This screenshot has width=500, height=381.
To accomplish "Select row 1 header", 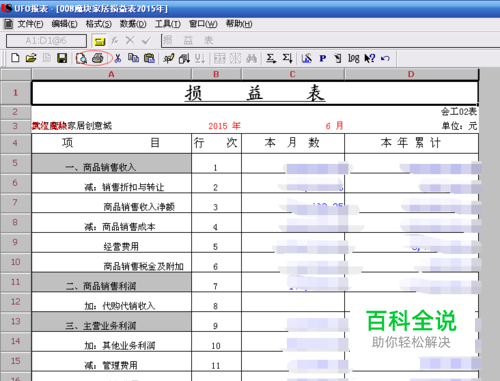I will (15, 93).
